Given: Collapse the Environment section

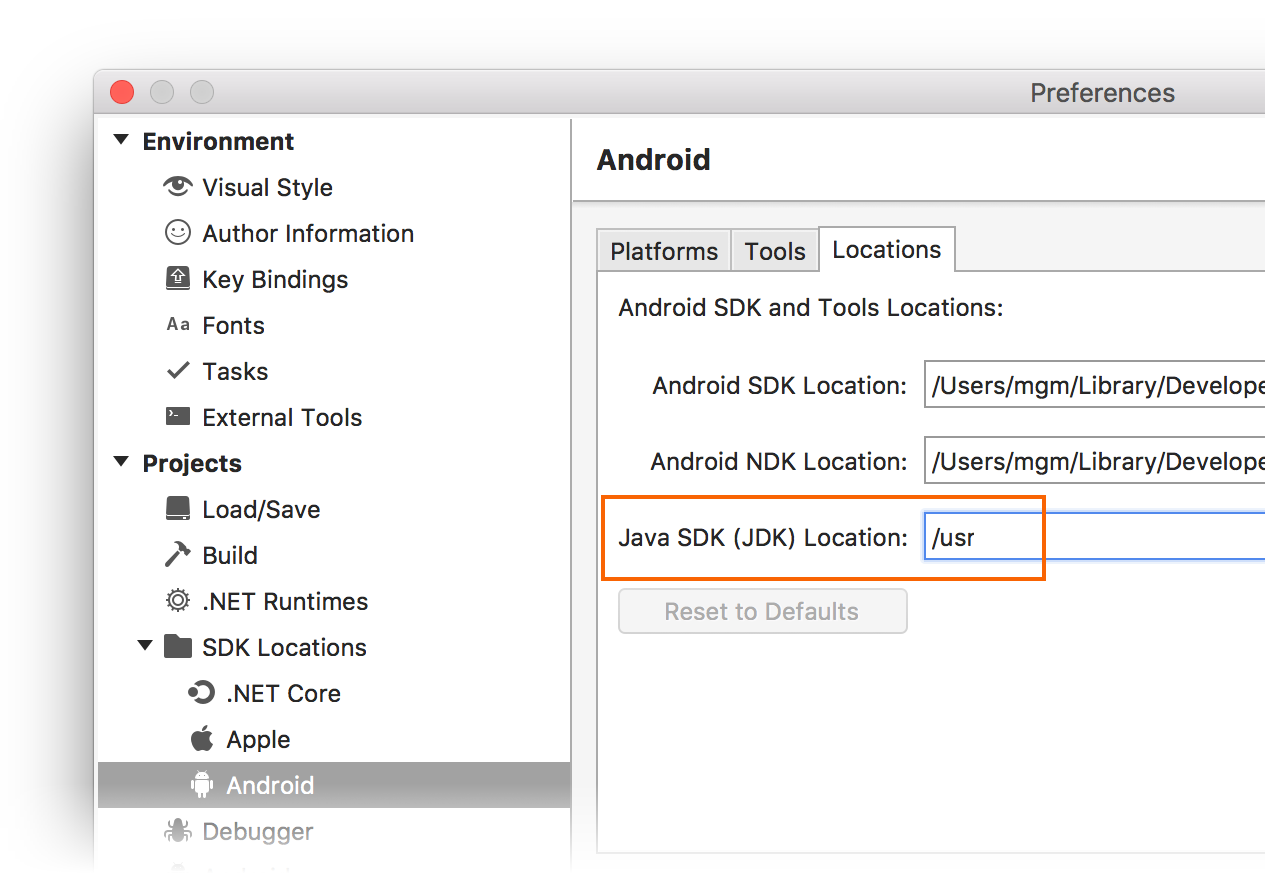Looking at the screenshot, I should point(121,140).
